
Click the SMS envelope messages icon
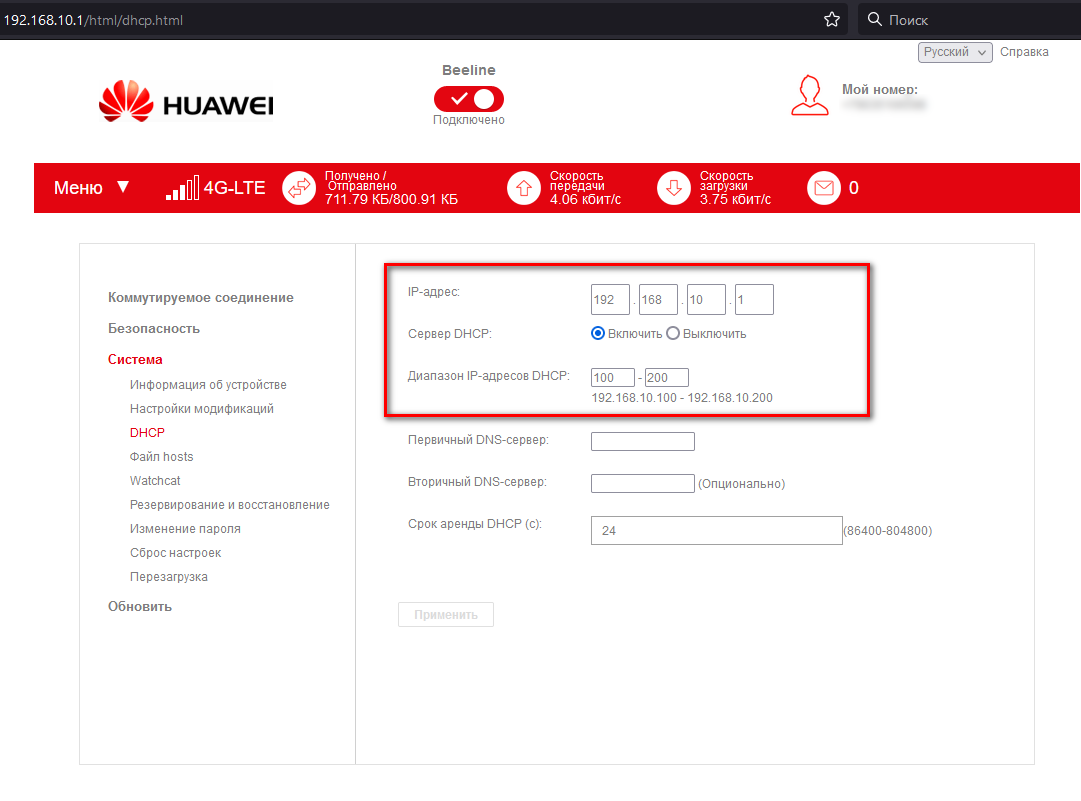tap(824, 188)
